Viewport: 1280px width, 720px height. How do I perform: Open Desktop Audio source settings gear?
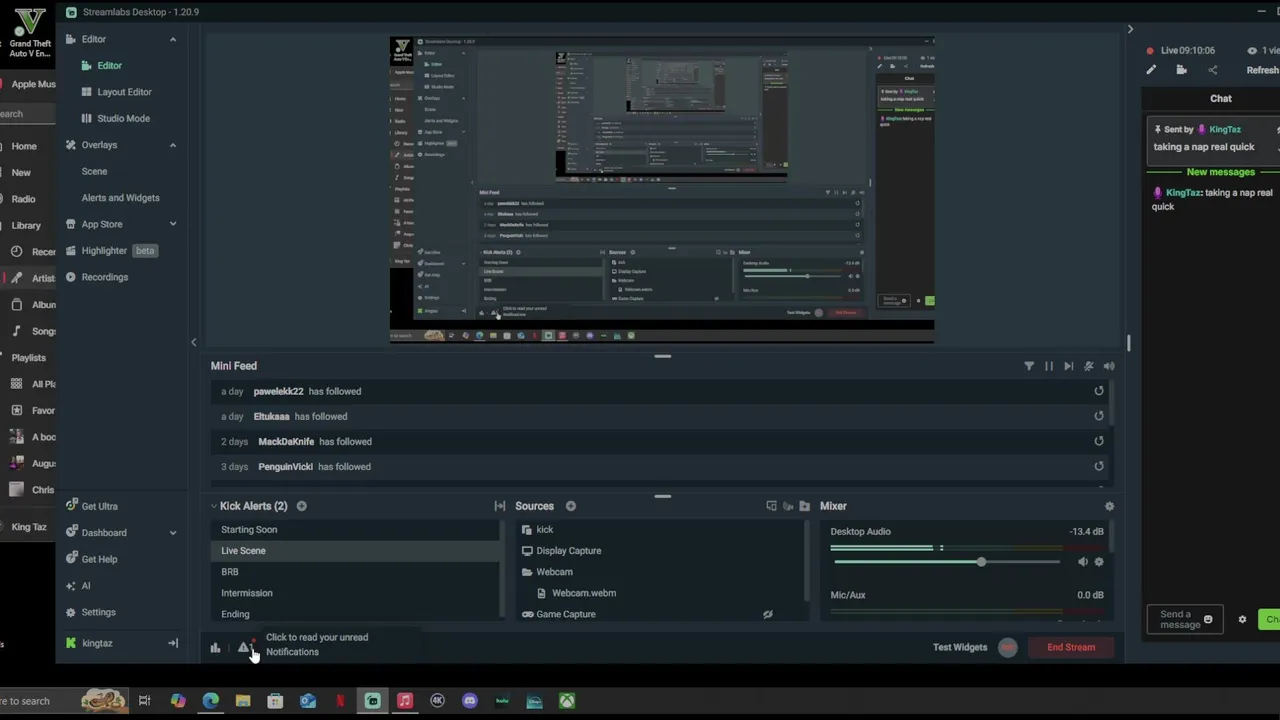(x=1099, y=562)
